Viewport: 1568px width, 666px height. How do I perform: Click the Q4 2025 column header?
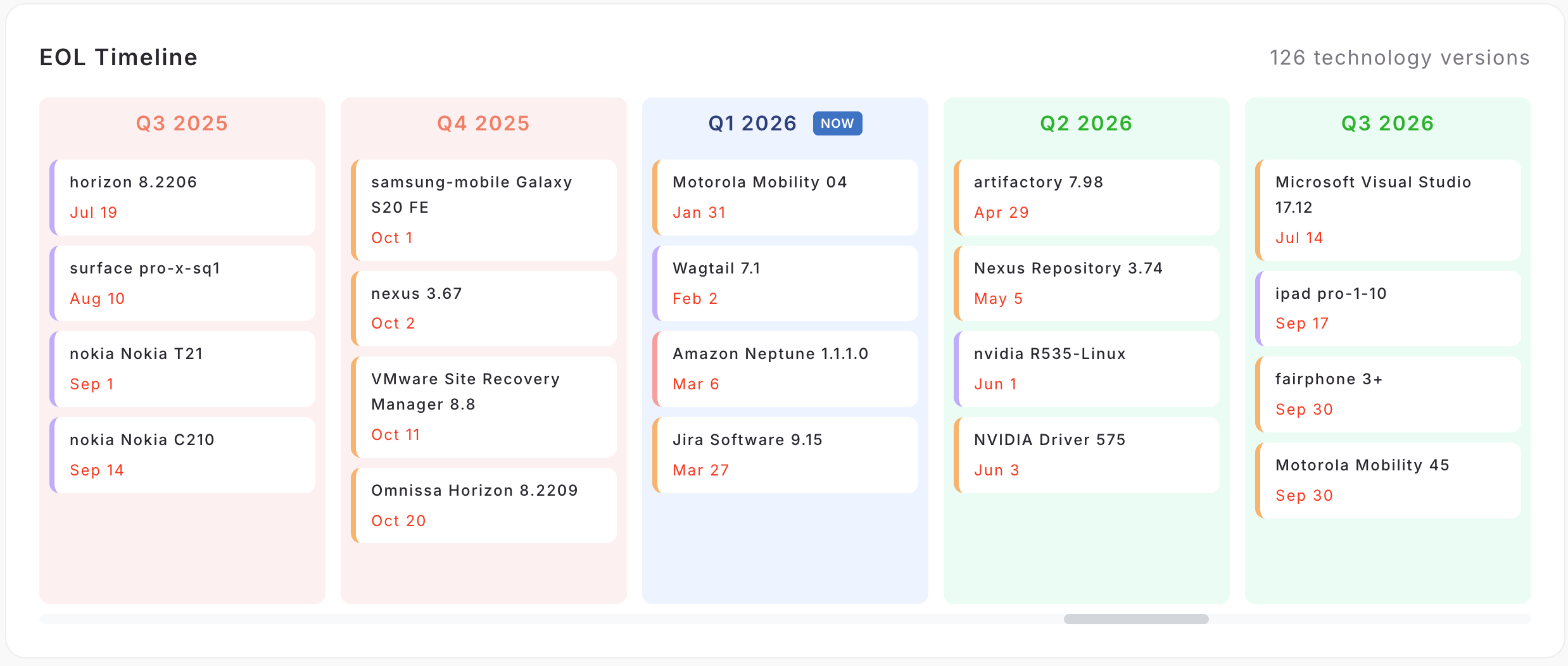coord(484,123)
